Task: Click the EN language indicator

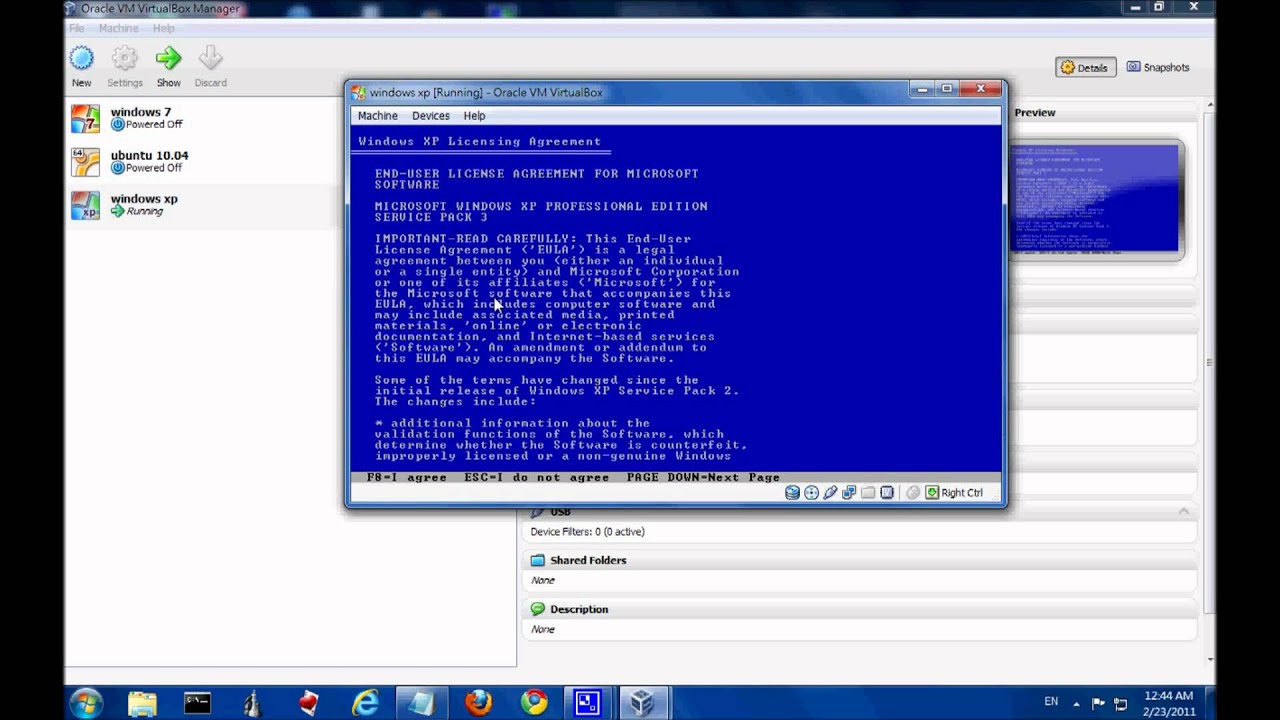Action: coord(1051,702)
